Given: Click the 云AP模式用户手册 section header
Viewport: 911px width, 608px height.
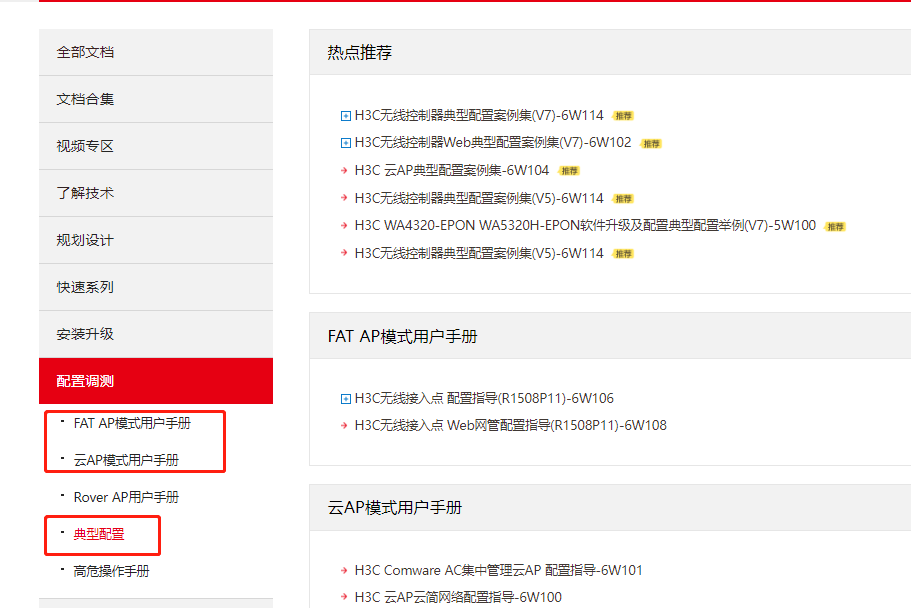Looking at the screenshot, I should pyautogui.click(x=610, y=507).
